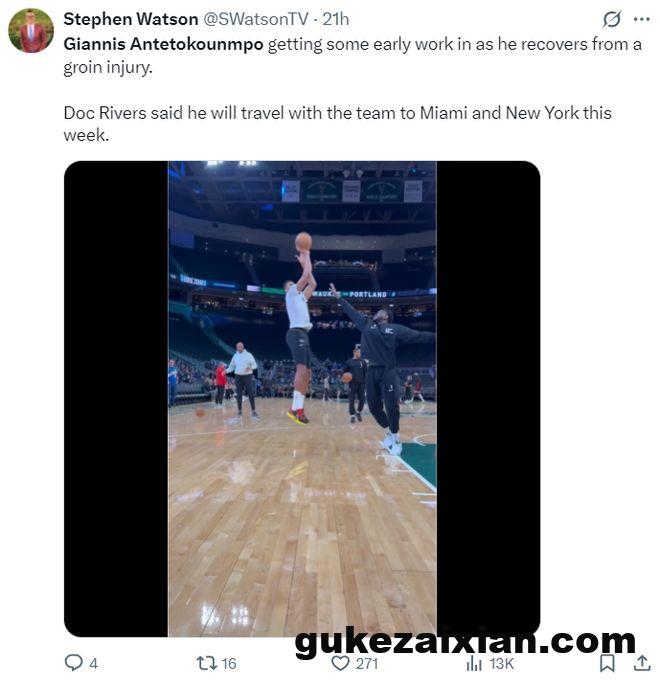
Task: Like the post with the heart icon
Action: pos(340,662)
